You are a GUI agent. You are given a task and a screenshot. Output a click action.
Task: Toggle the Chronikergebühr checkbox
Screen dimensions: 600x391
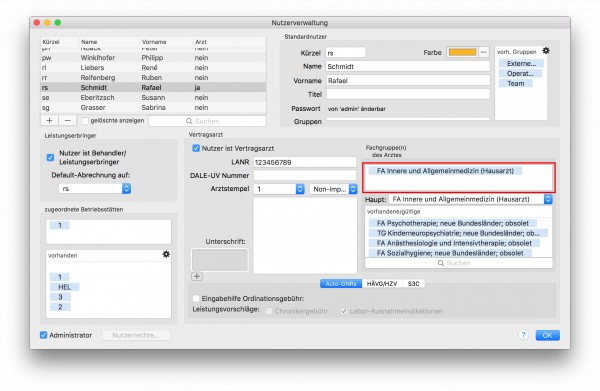269,311
